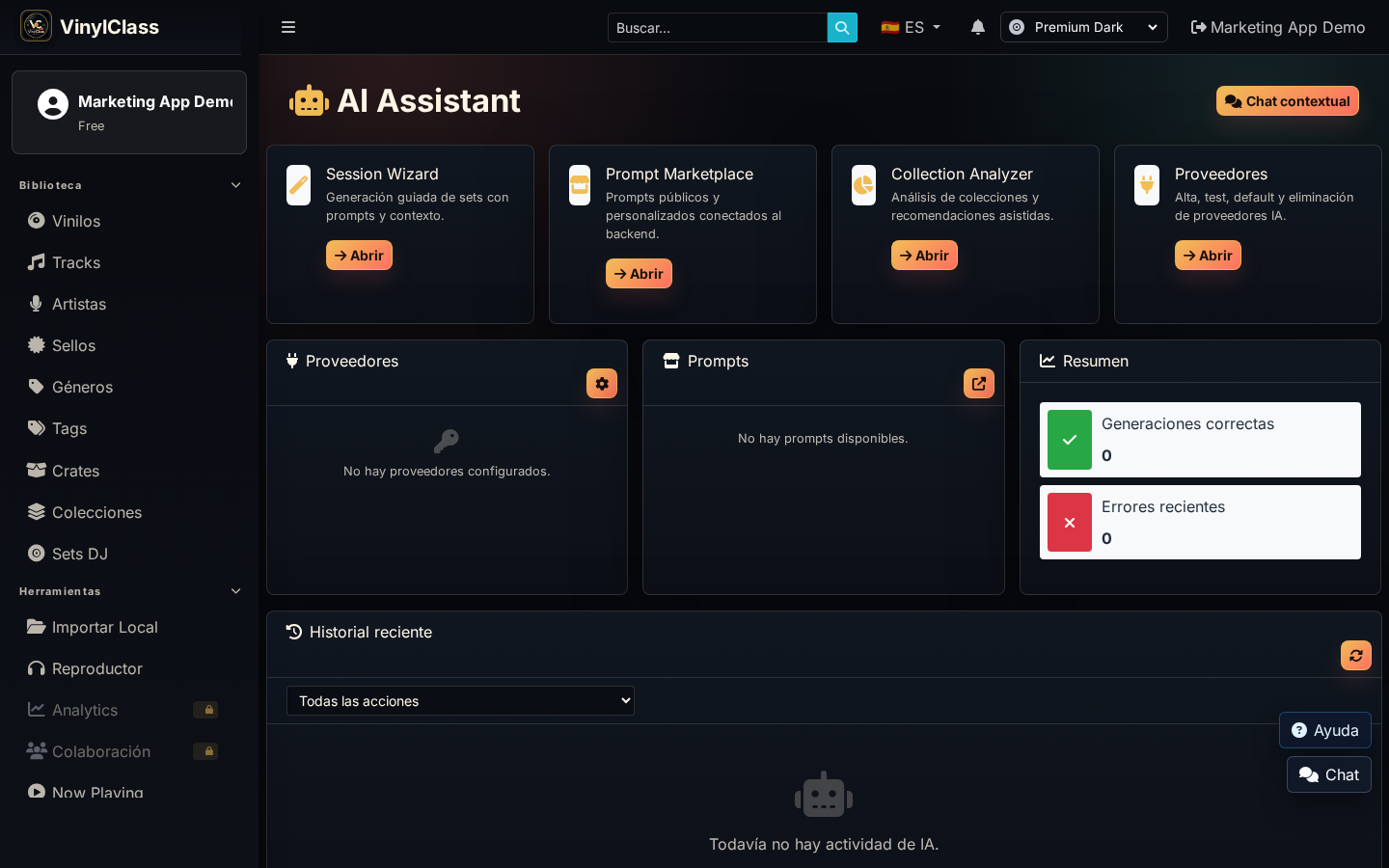Viewport: 1389px width, 868px height.
Task: Collapse the Biblioteca section
Action: click(129, 185)
